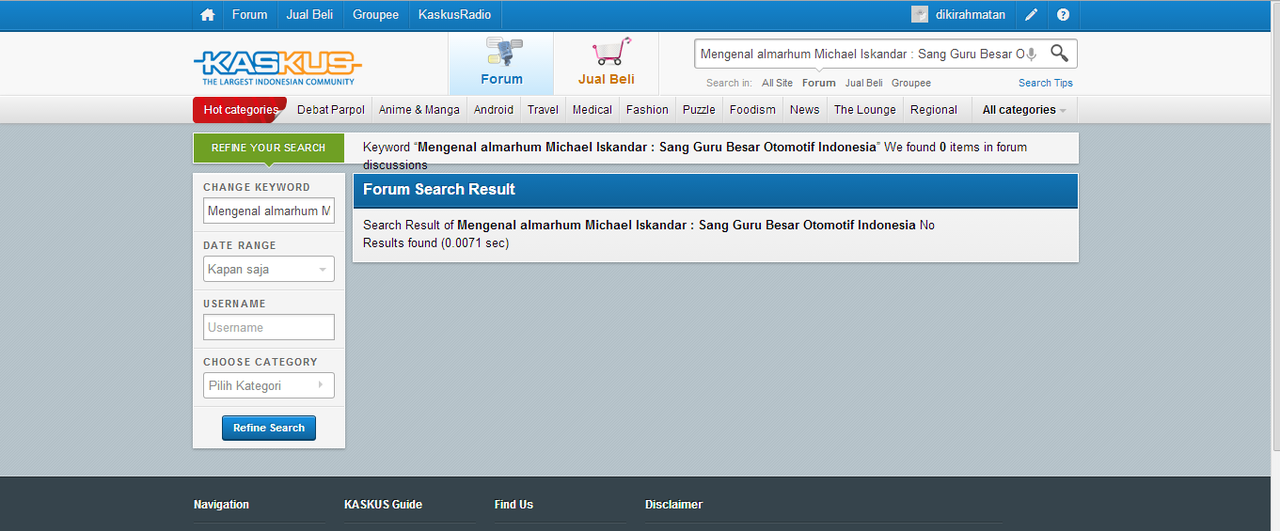The height and width of the screenshot is (531, 1280).
Task: Click the KASKUS Guide footer heading
Action: pyautogui.click(x=383, y=505)
